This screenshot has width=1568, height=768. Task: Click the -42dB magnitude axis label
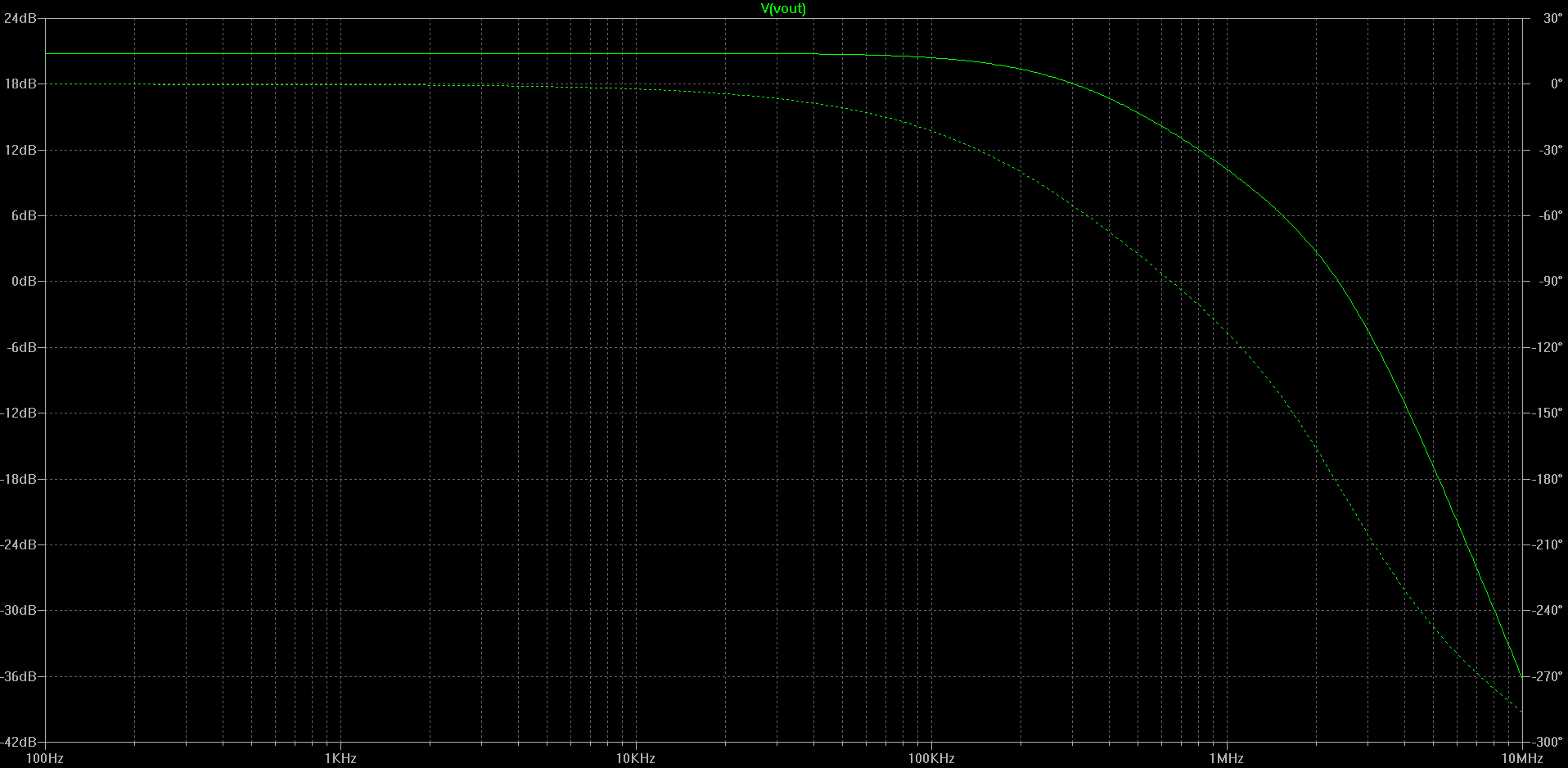tap(19, 742)
